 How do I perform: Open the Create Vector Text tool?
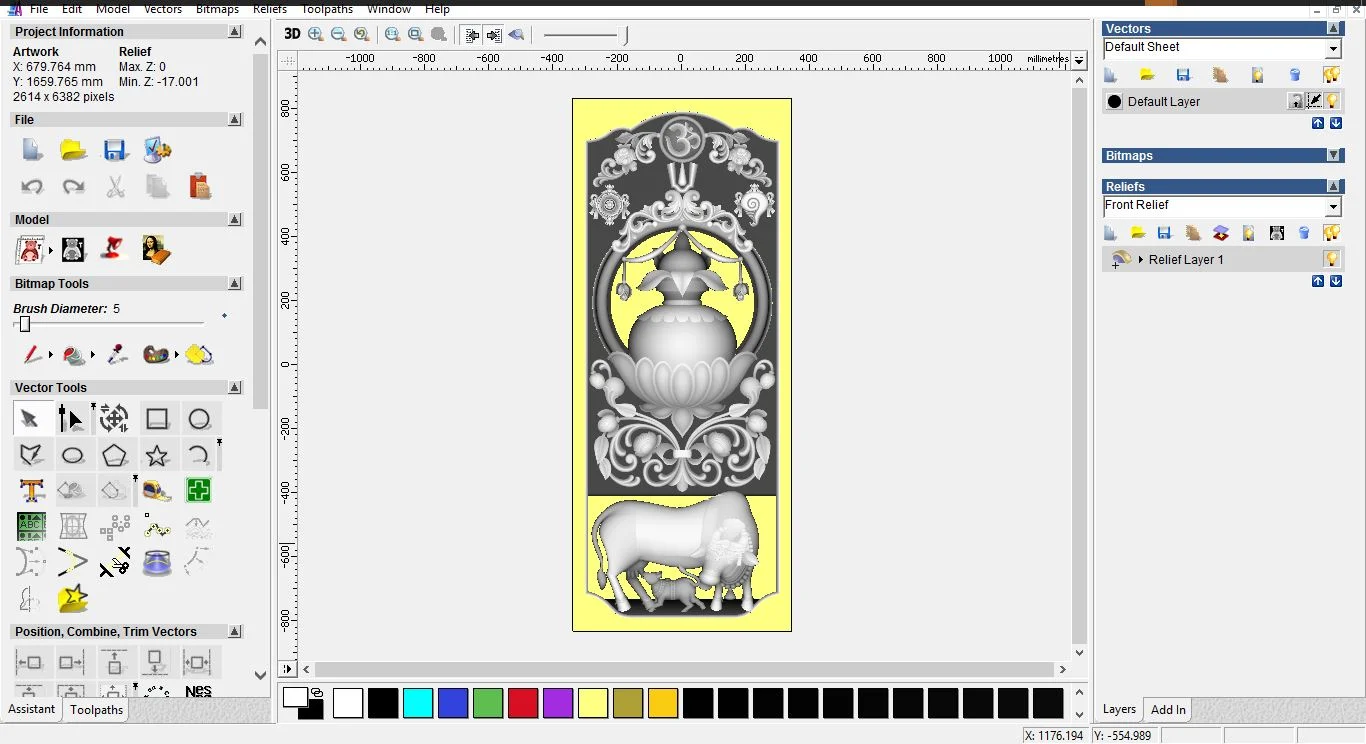point(32,488)
